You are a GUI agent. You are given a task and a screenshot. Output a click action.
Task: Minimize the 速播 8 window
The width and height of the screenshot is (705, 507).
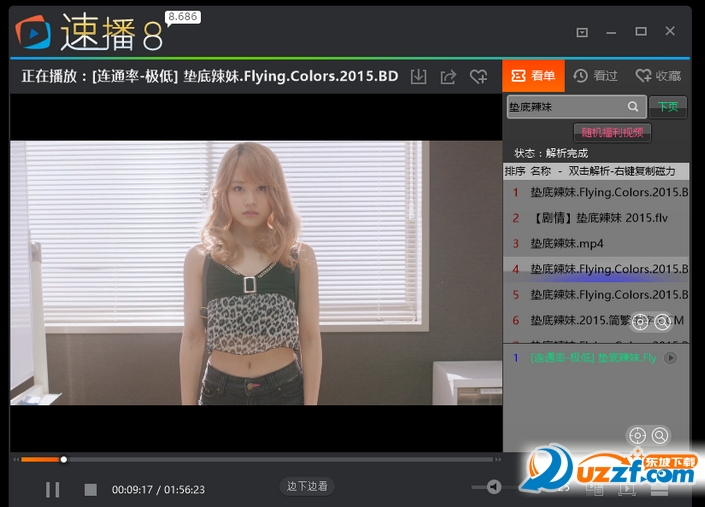pos(611,32)
